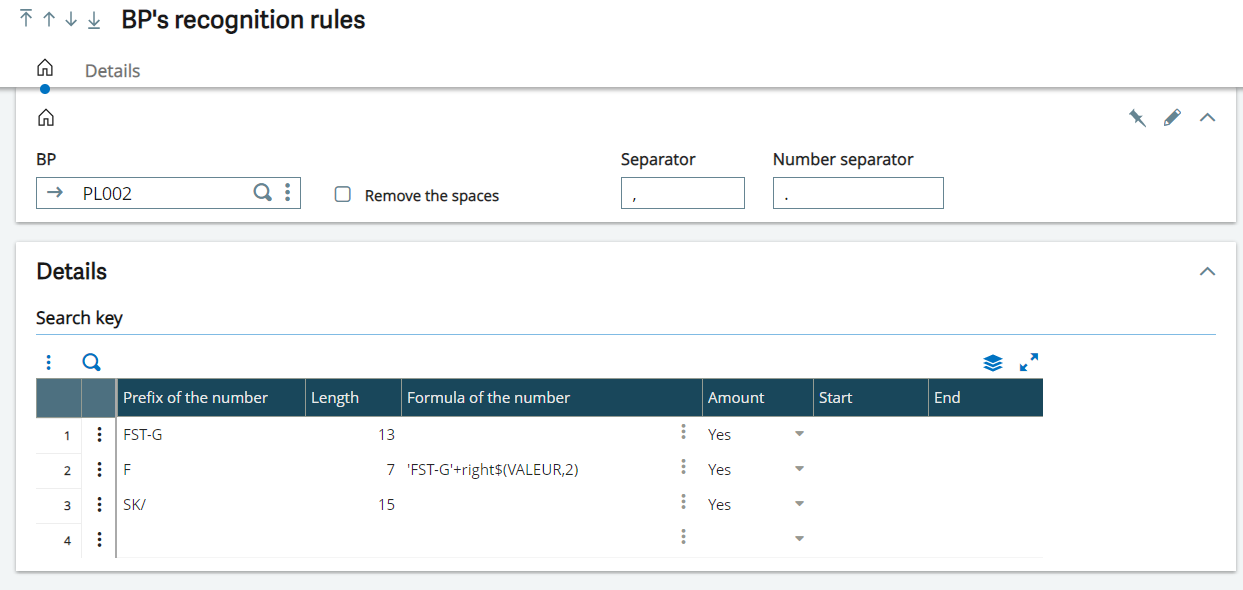Open BP field actions menu dots
Viewport: 1243px width, 590px height.
point(288,193)
